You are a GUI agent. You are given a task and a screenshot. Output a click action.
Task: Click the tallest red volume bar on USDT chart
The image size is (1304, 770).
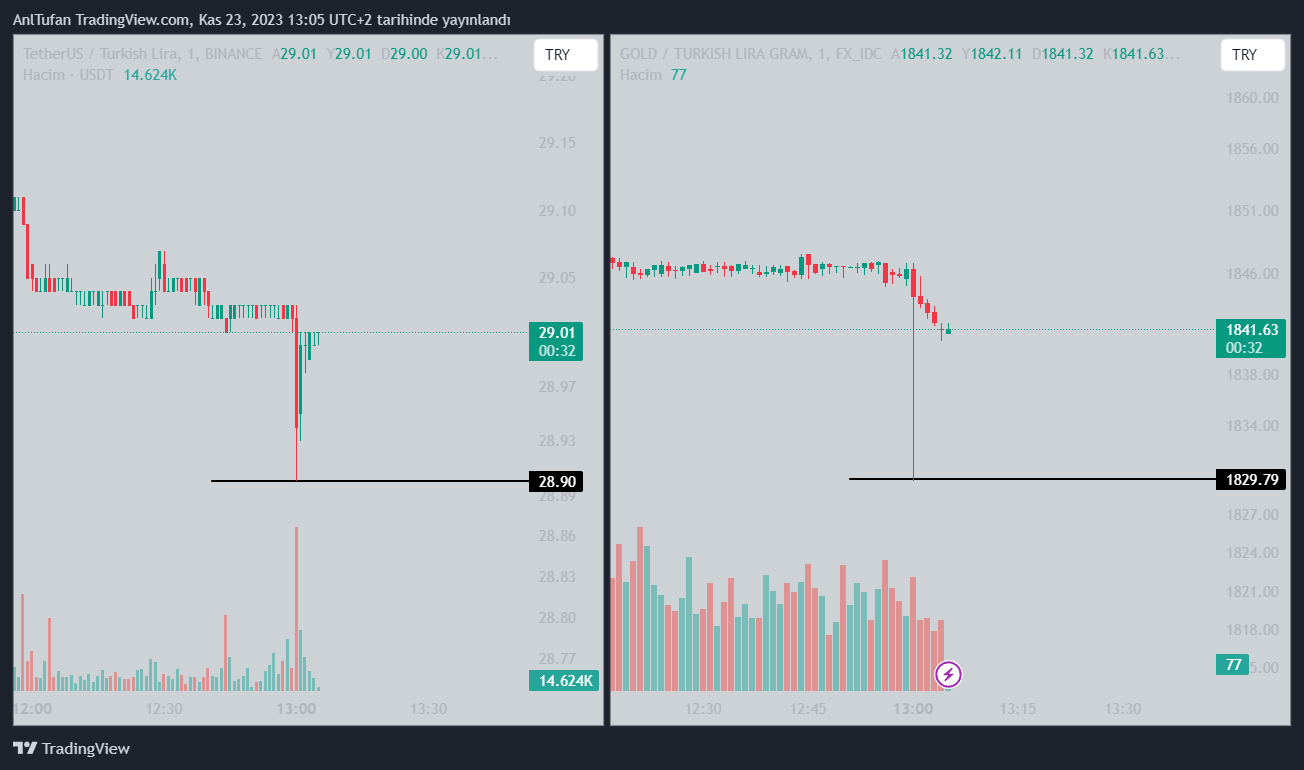(x=297, y=600)
